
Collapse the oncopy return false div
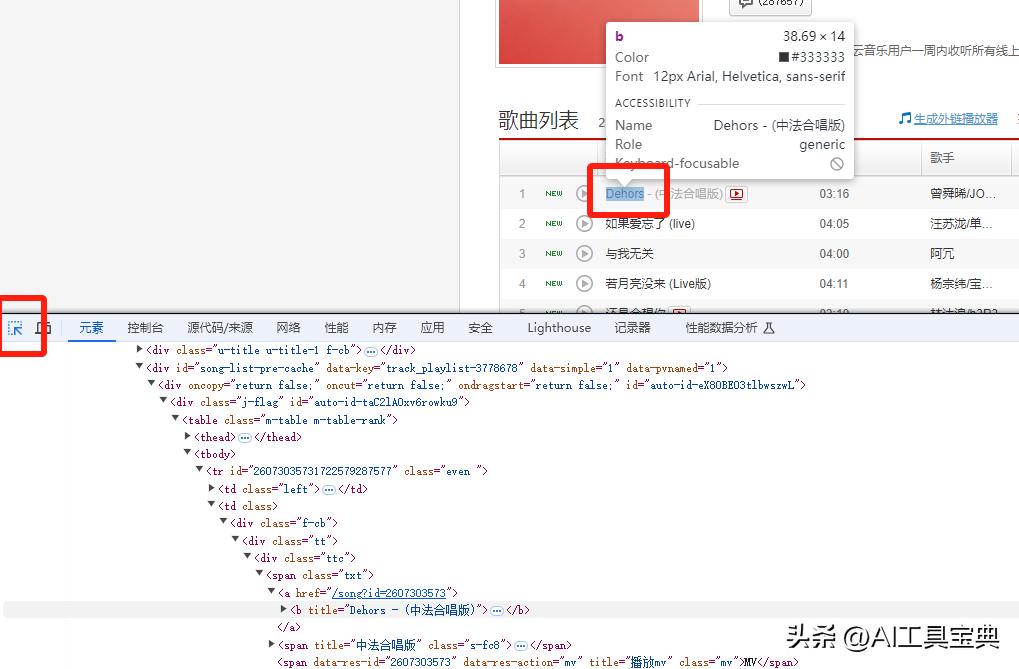pyautogui.click(x=151, y=384)
